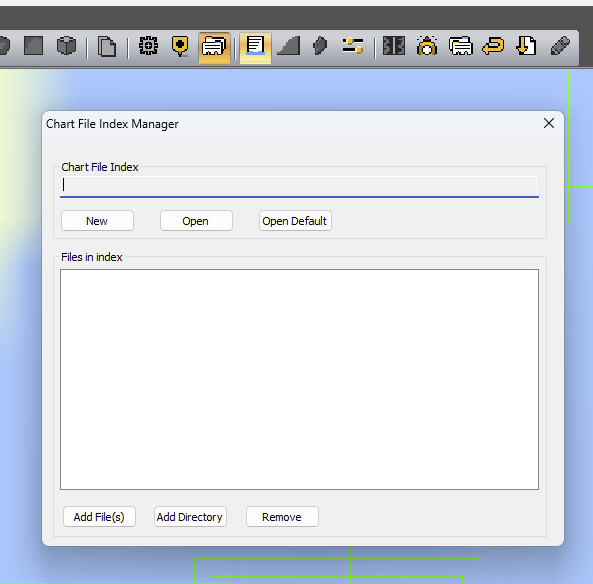This screenshot has height=584, width=593.
Task: Click the Add Directory button
Action: (x=190, y=517)
